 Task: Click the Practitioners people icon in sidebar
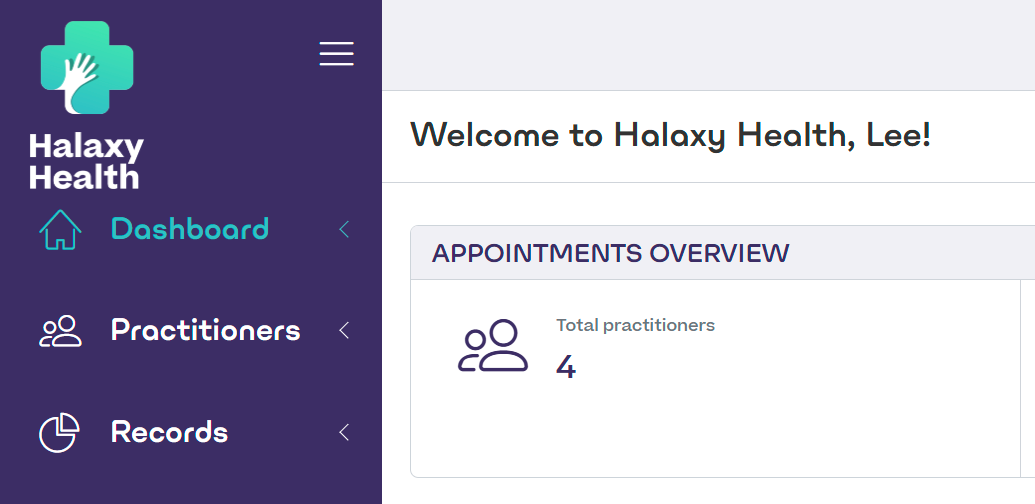click(60, 331)
